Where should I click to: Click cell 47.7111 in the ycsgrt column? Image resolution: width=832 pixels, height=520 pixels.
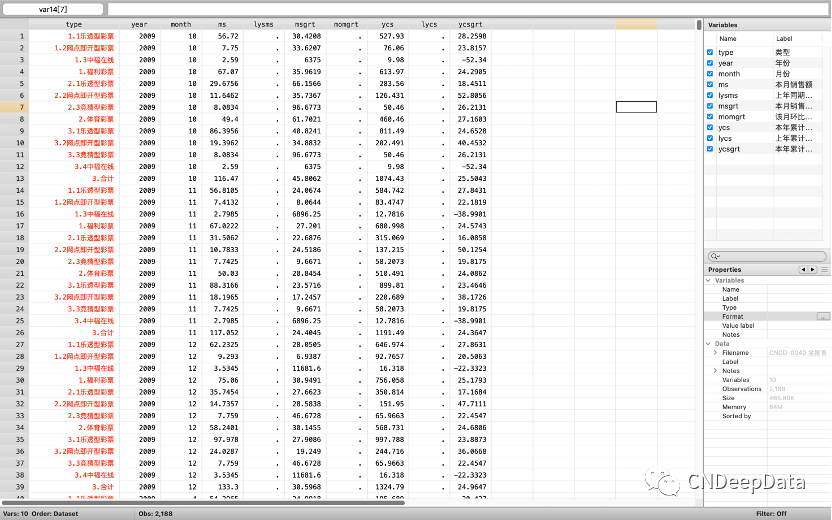(x=471, y=404)
